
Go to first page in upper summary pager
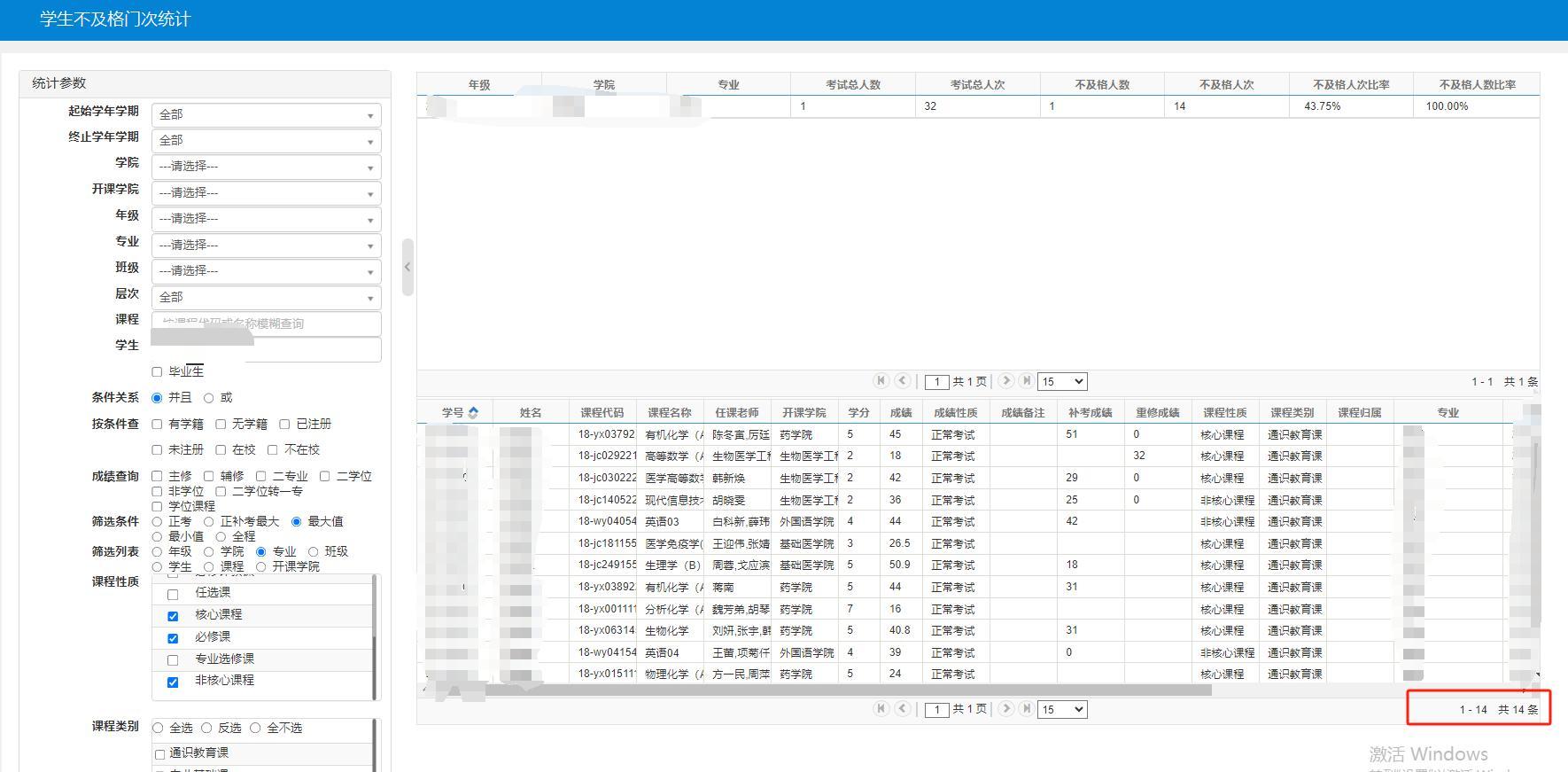[x=881, y=380]
